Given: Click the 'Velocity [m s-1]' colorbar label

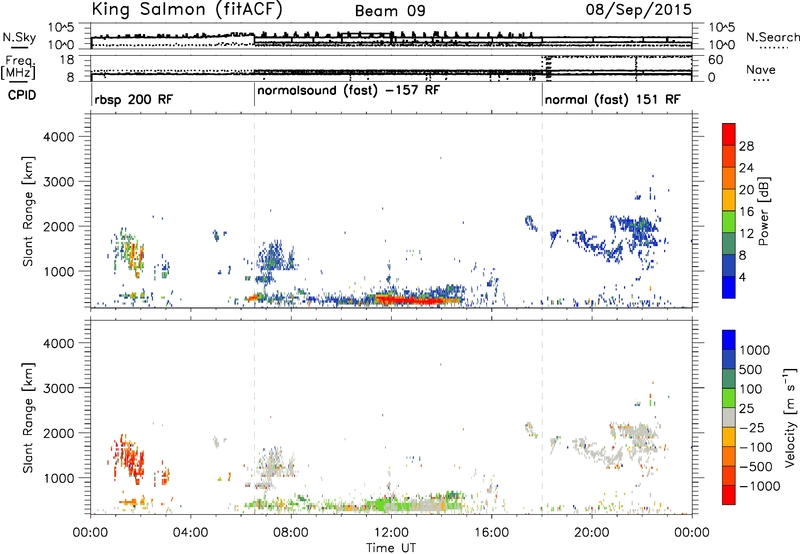Looking at the screenshot, I should pyautogui.click(x=790, y=417).
